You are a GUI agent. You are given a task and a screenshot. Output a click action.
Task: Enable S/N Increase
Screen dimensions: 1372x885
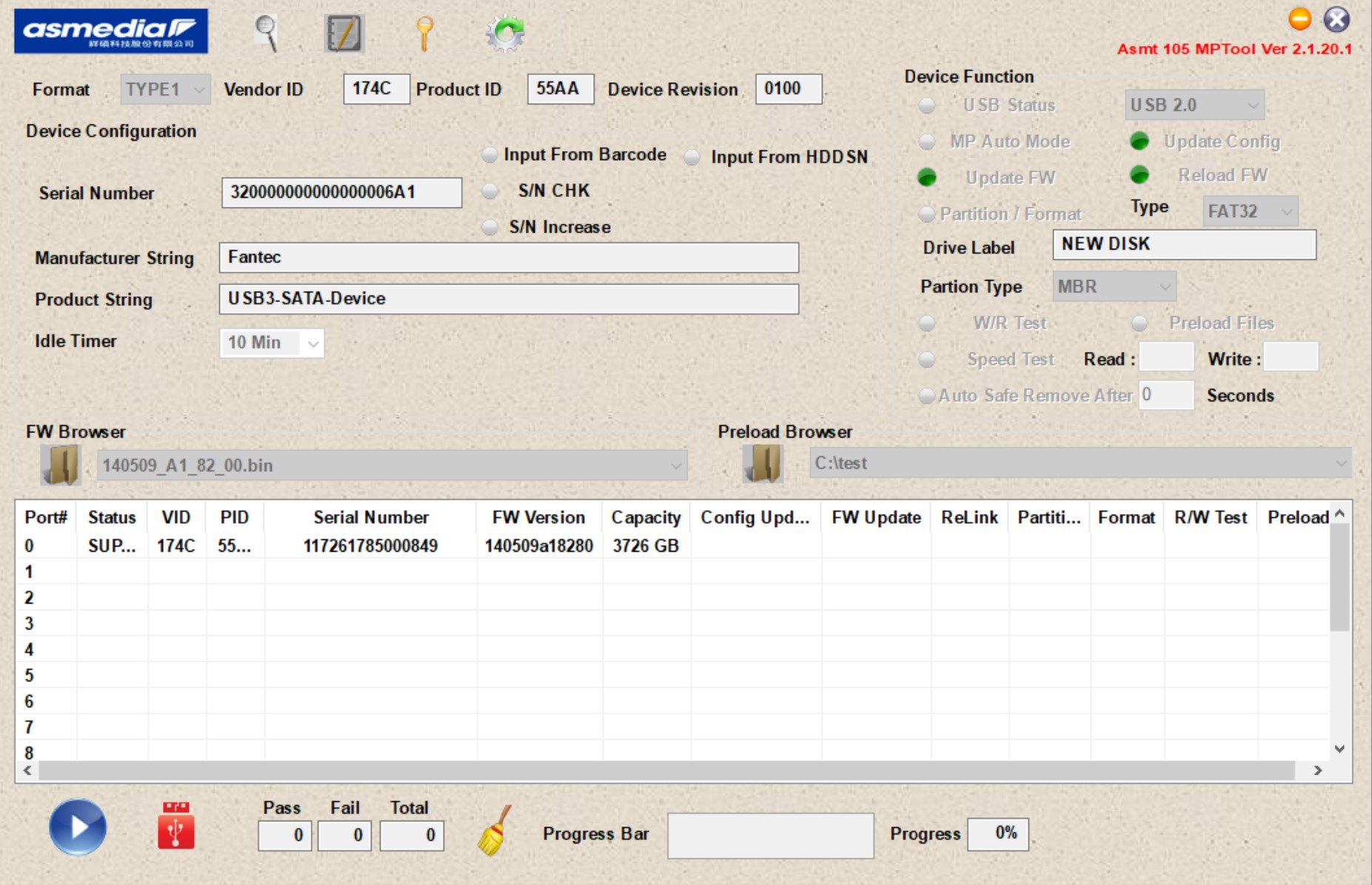coord(489,228)
